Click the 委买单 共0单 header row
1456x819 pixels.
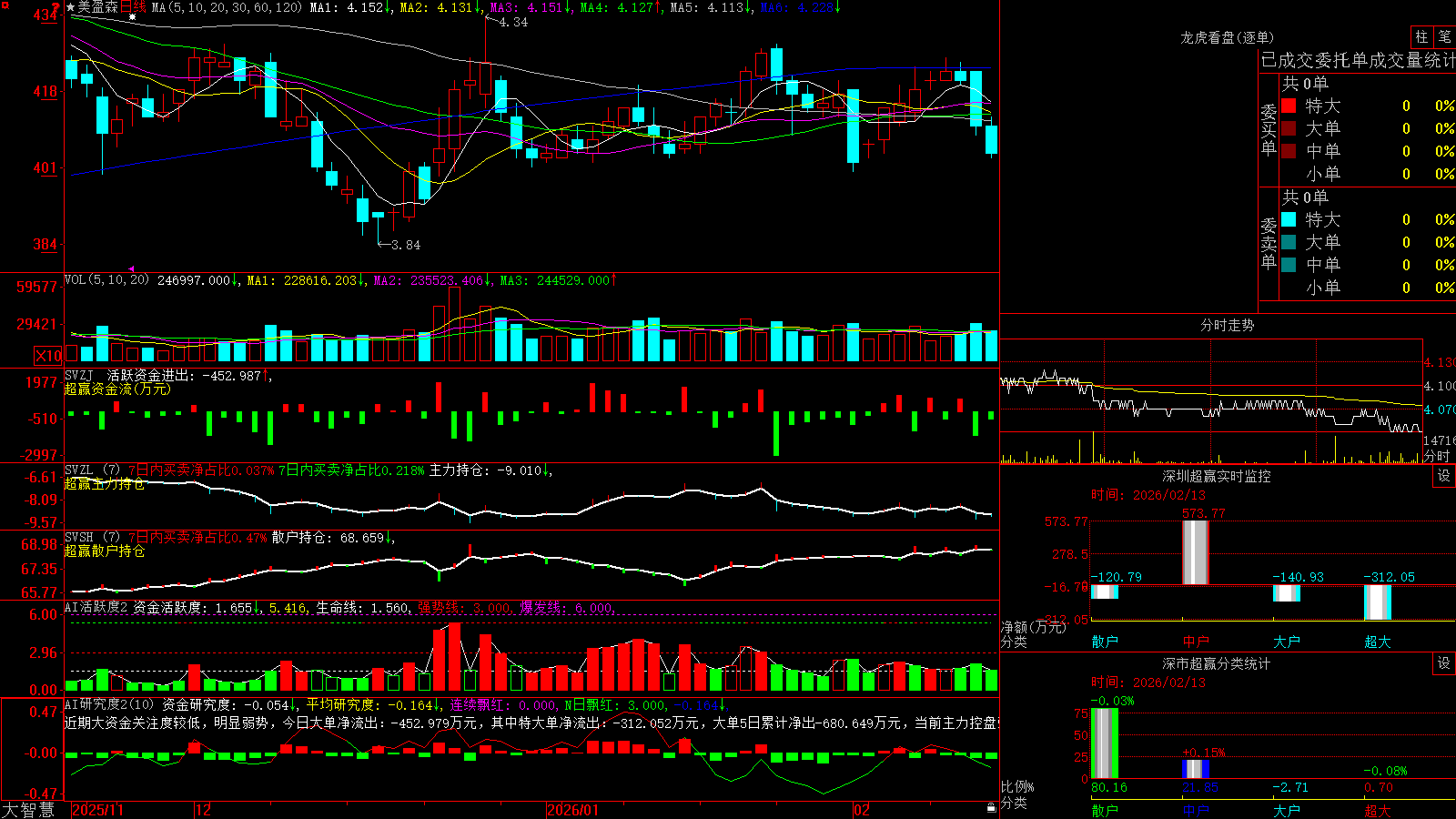(1369, 83)
